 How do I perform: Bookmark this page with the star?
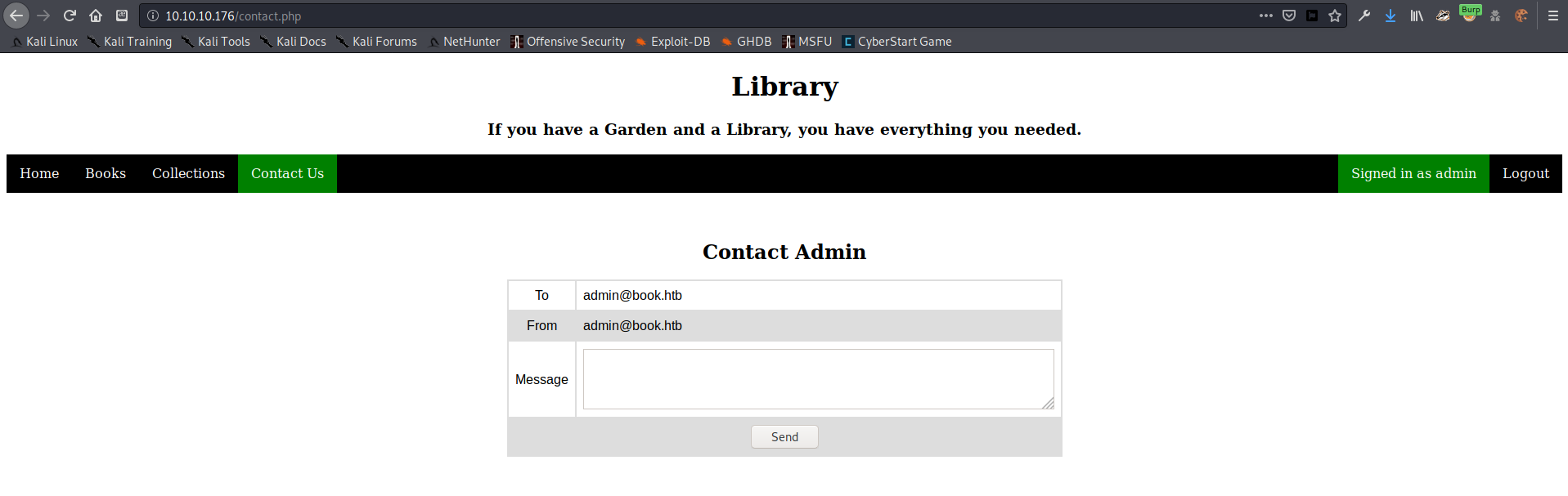point(1335,16)
